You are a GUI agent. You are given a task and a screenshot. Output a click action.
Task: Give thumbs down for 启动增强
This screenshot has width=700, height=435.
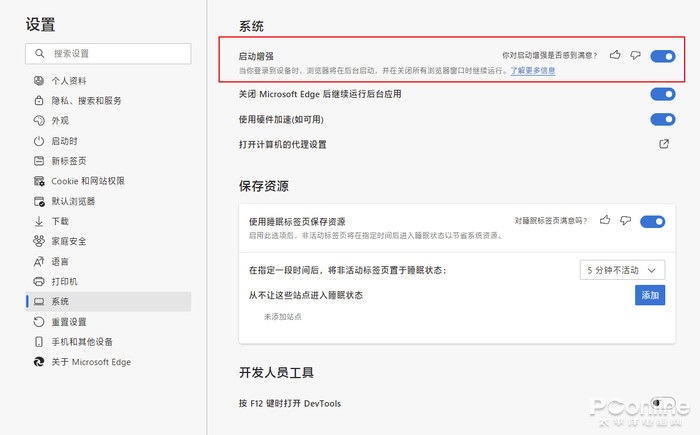635,55
